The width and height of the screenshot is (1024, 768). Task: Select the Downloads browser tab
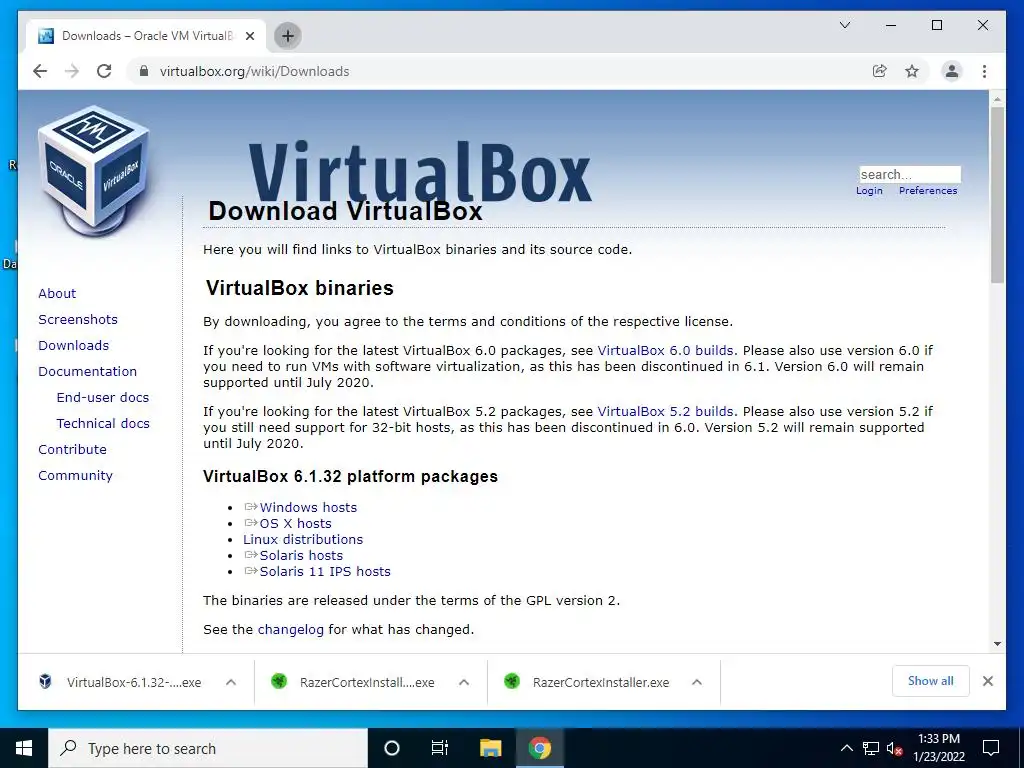[146, 36]
